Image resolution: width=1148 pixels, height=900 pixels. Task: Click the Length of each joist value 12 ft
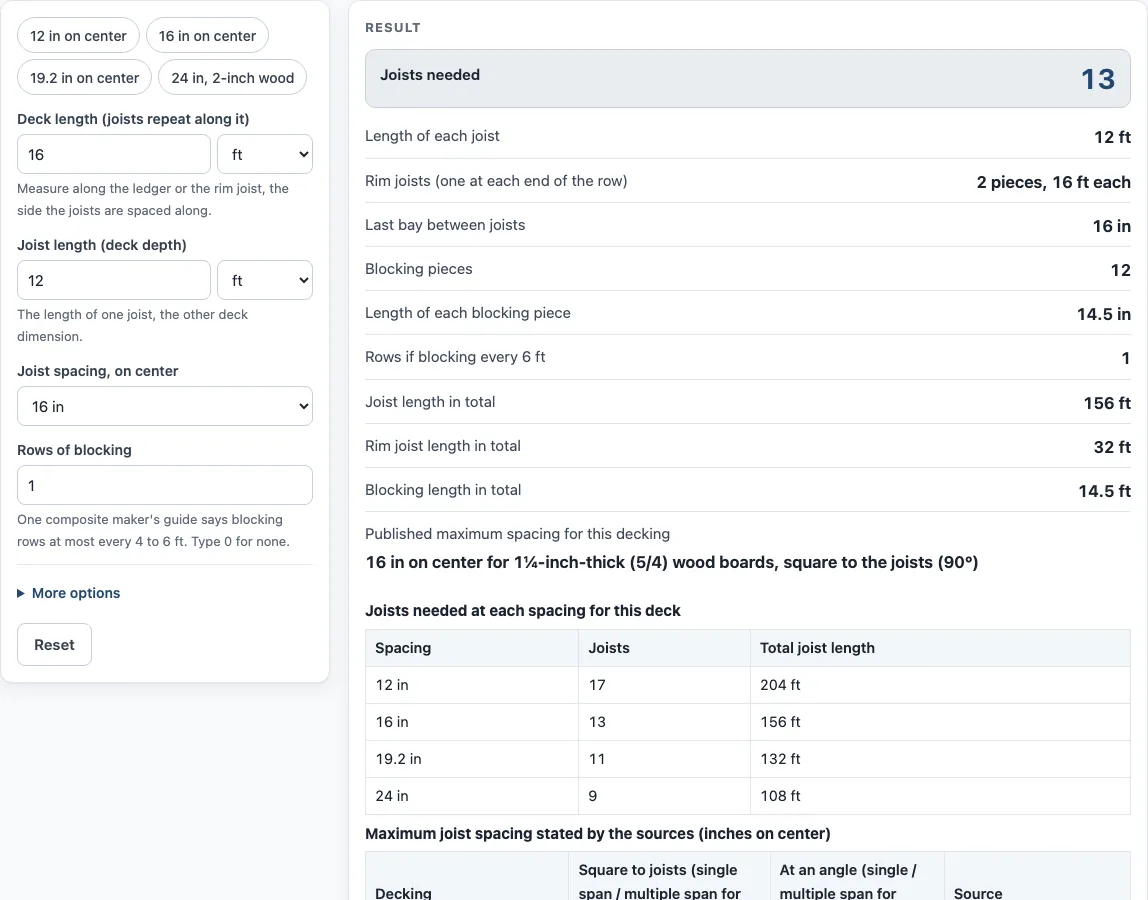point(1112,138)
